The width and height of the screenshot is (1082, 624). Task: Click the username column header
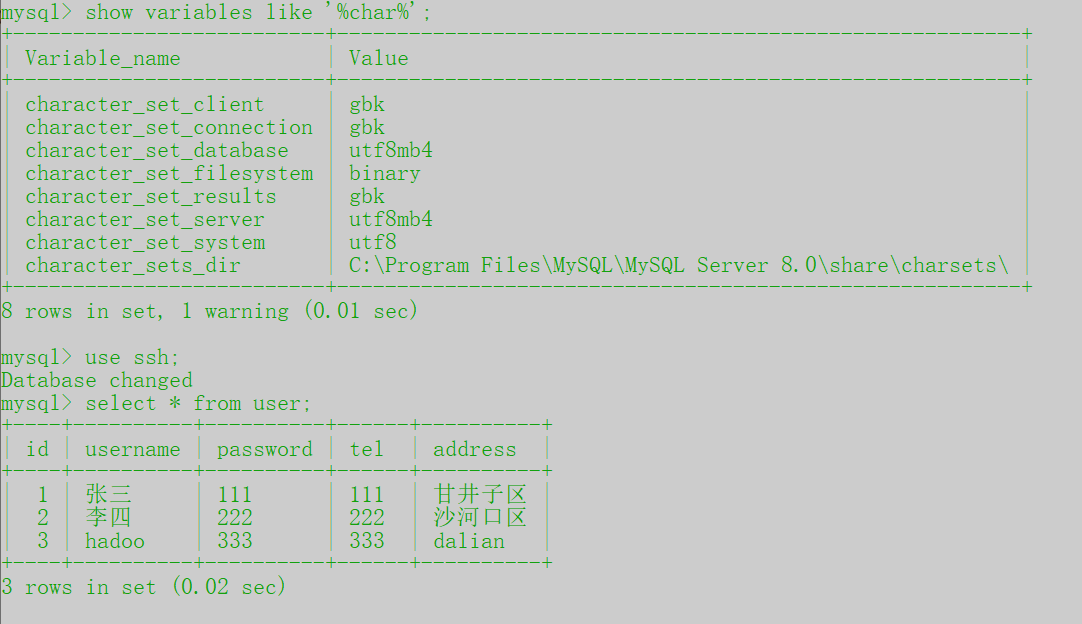(133, 449)
